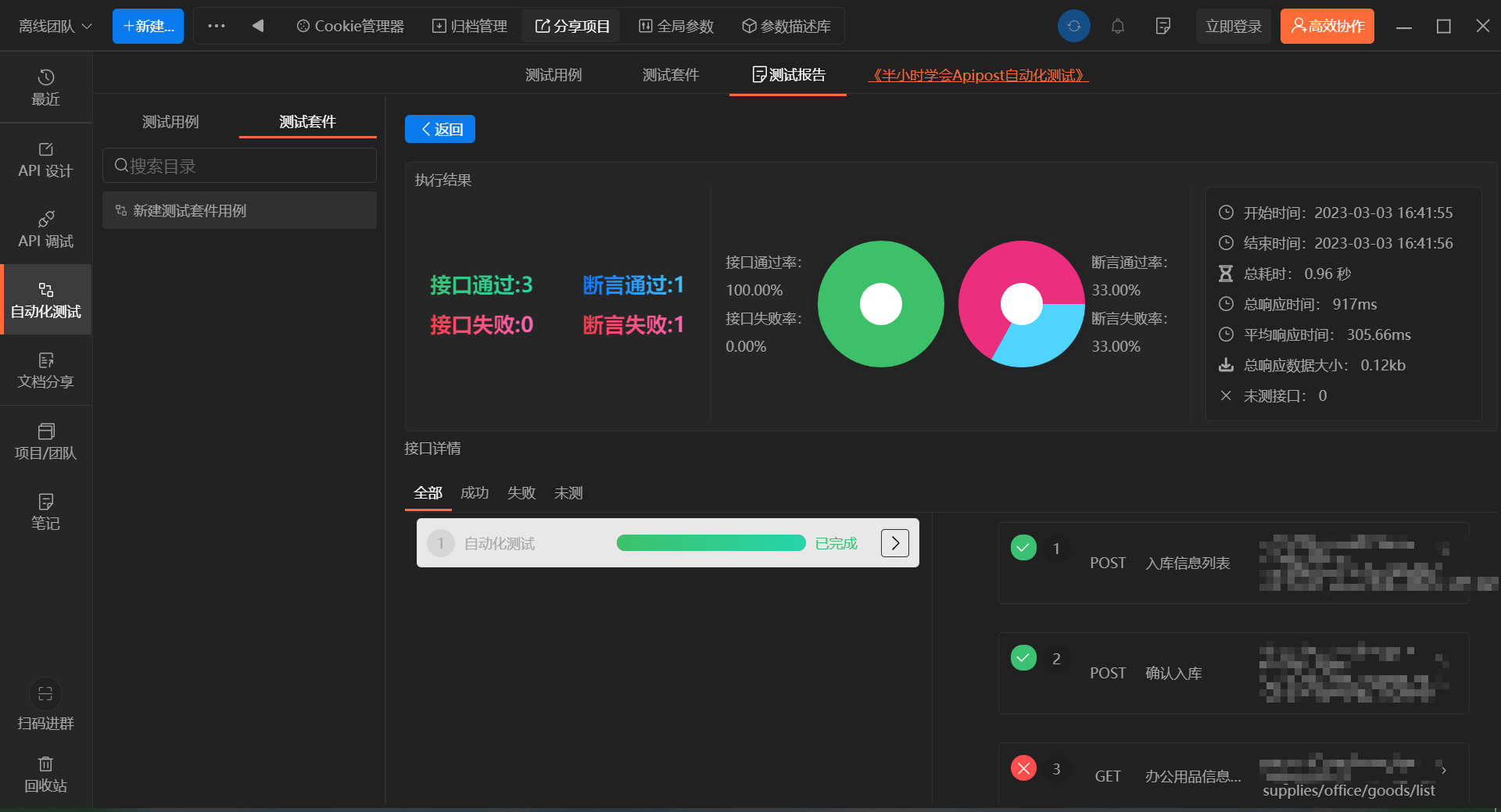Click the 接口通过:3 statistic
The height and width of the screenshot is (812, 1501).
[x=482, y=284]
